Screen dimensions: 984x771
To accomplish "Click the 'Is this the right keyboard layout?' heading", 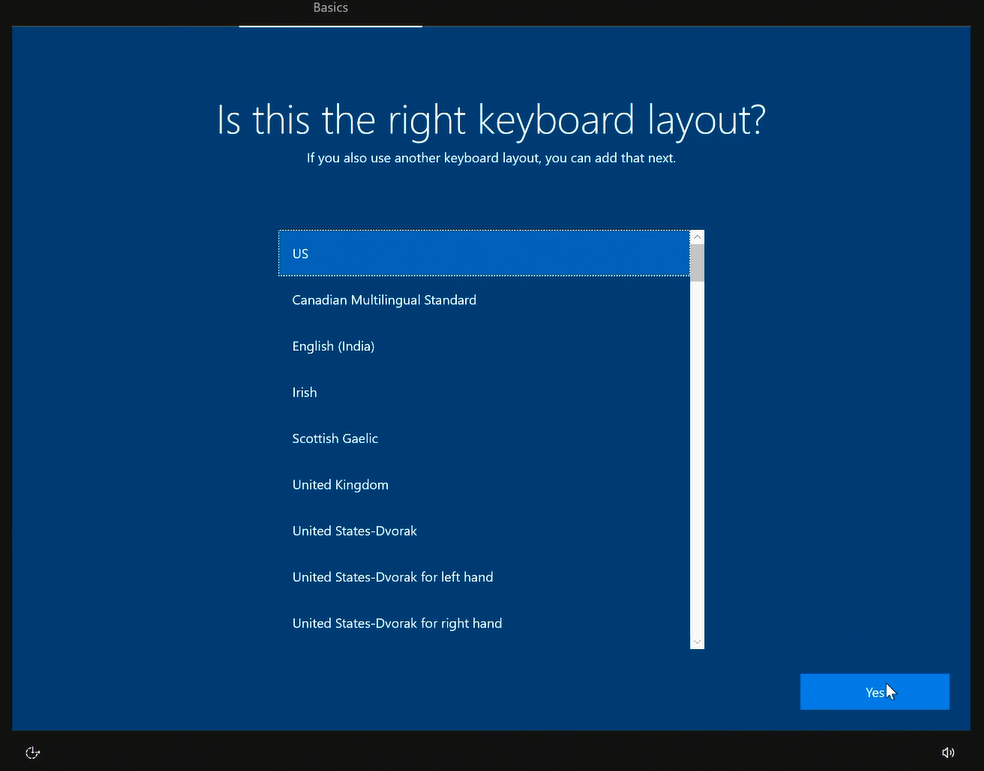I will (x=491, y=120).
